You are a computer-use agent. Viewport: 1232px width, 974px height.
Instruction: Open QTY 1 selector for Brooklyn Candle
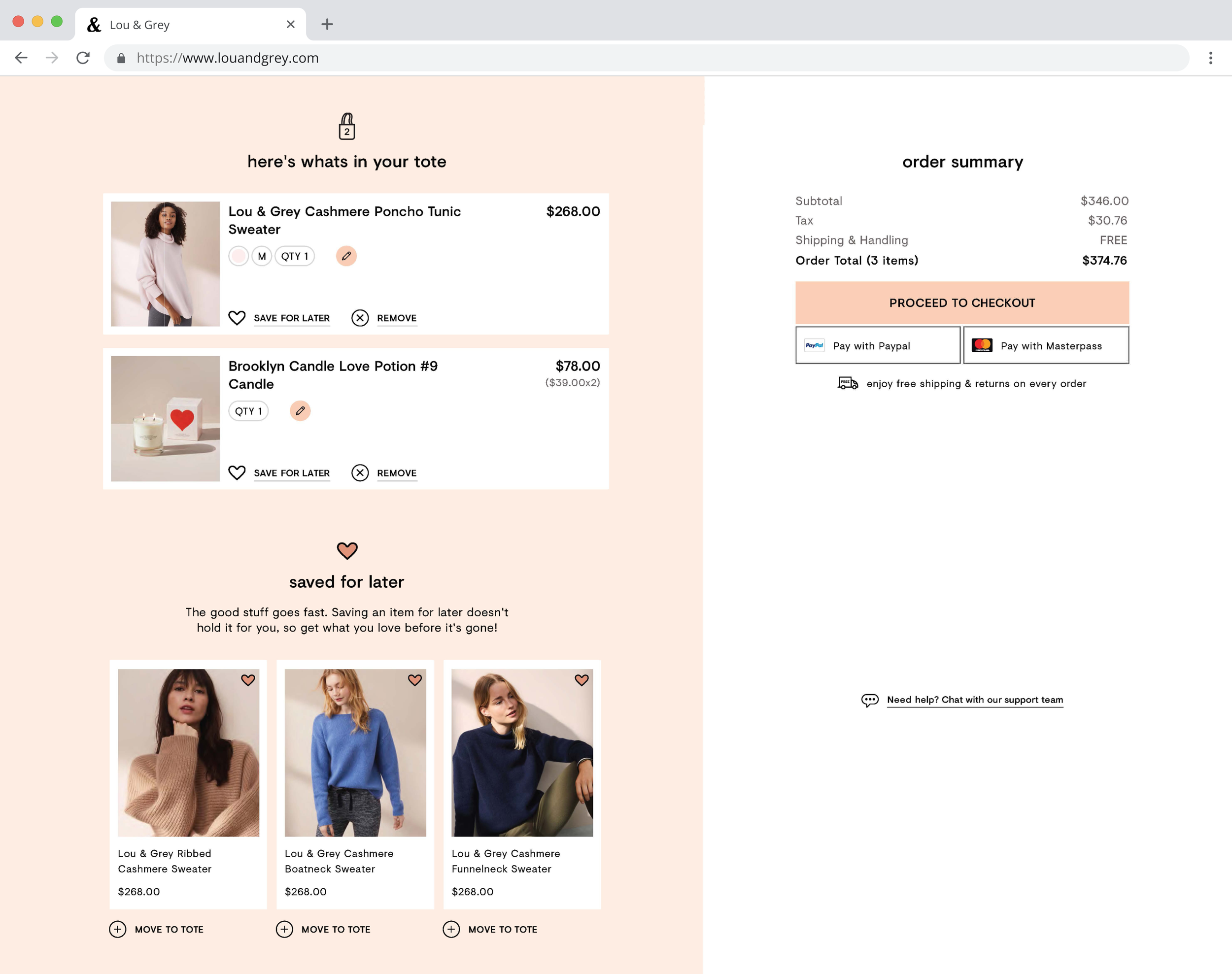(248, 410)
